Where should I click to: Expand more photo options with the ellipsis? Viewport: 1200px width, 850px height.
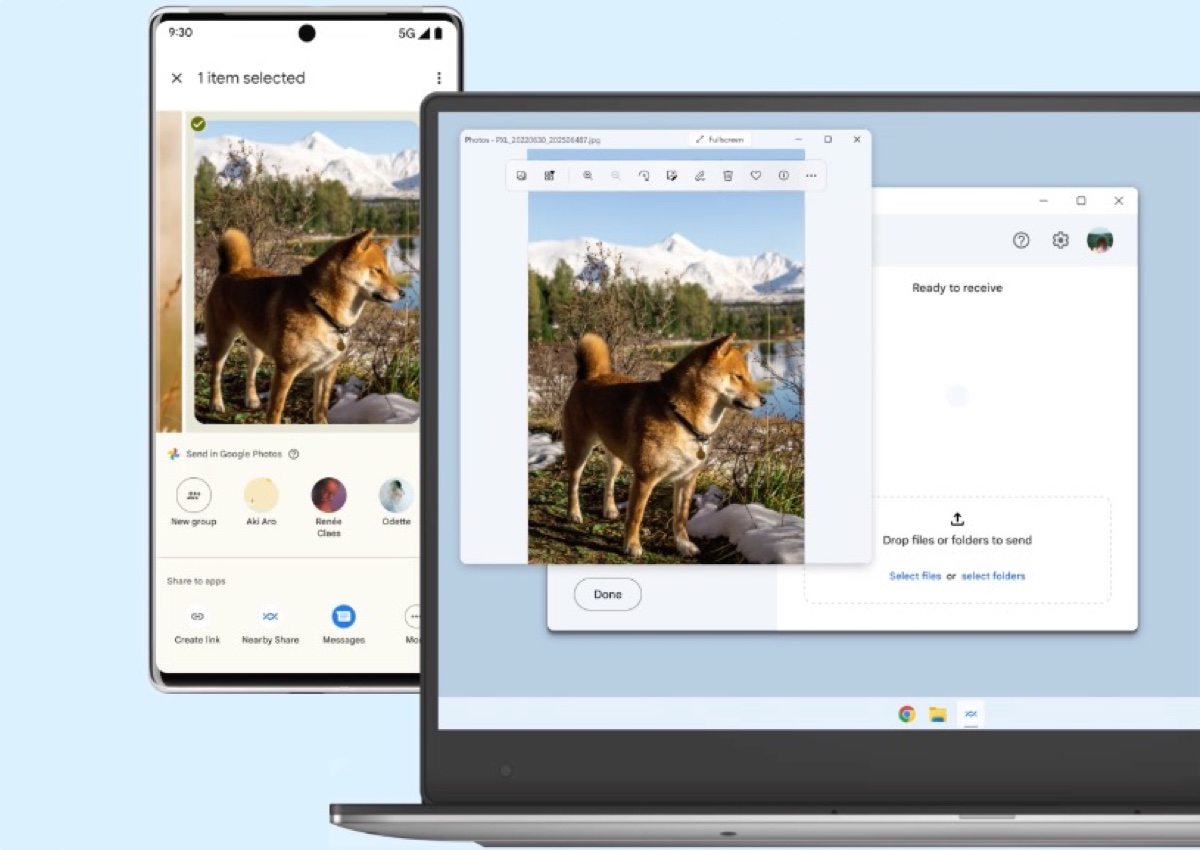pyautogui.click(x=812, y=175)
